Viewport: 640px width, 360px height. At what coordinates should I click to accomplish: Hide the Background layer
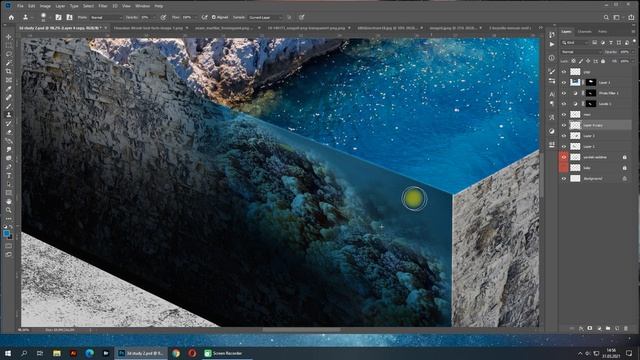coord(564,178)
